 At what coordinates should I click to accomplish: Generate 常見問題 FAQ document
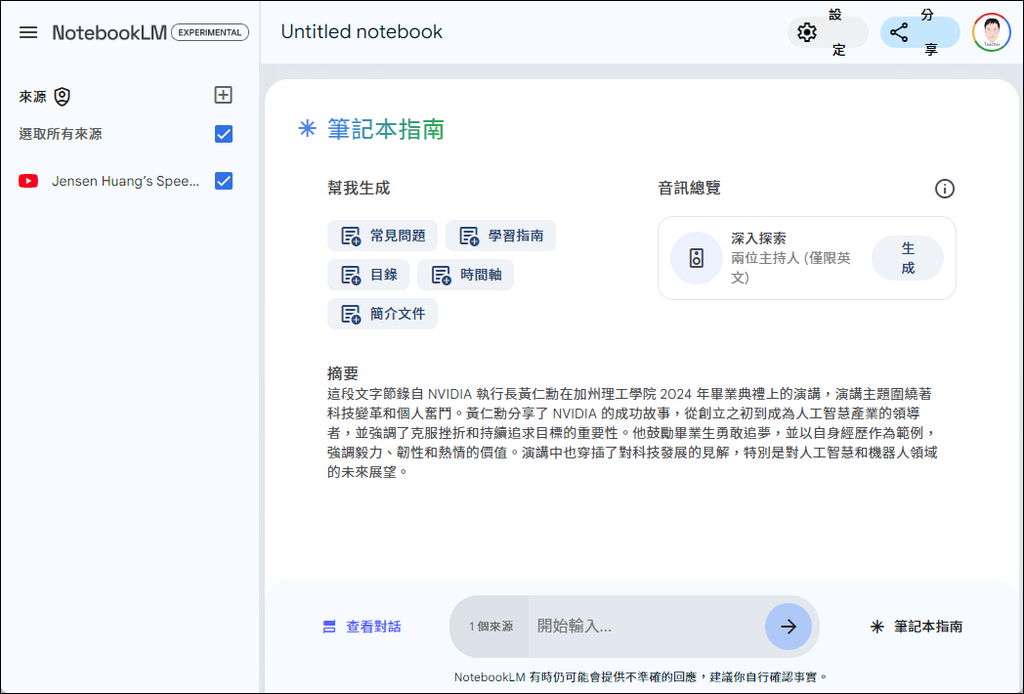(382, 236)
